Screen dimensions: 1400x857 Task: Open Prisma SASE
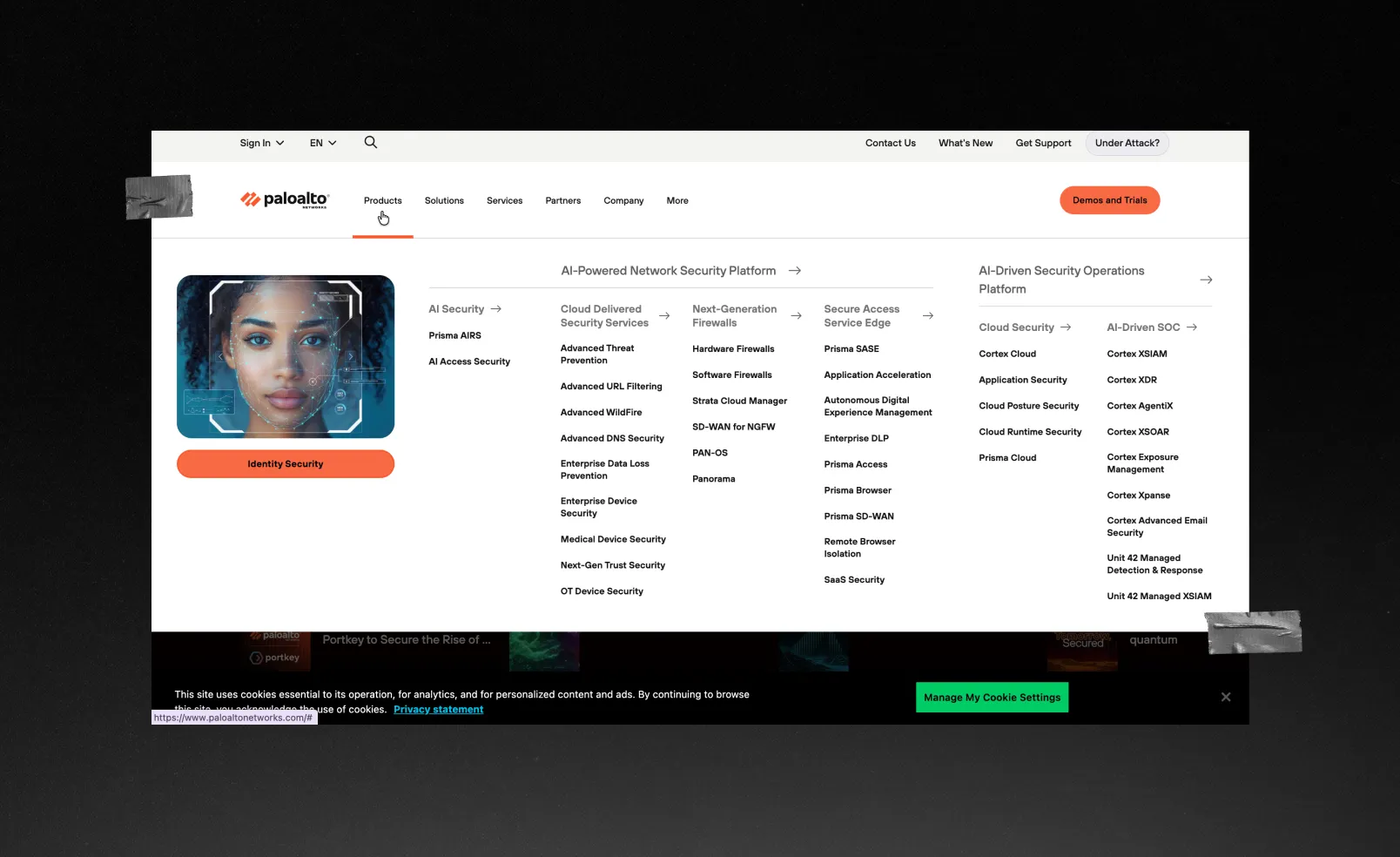(851, 349)
